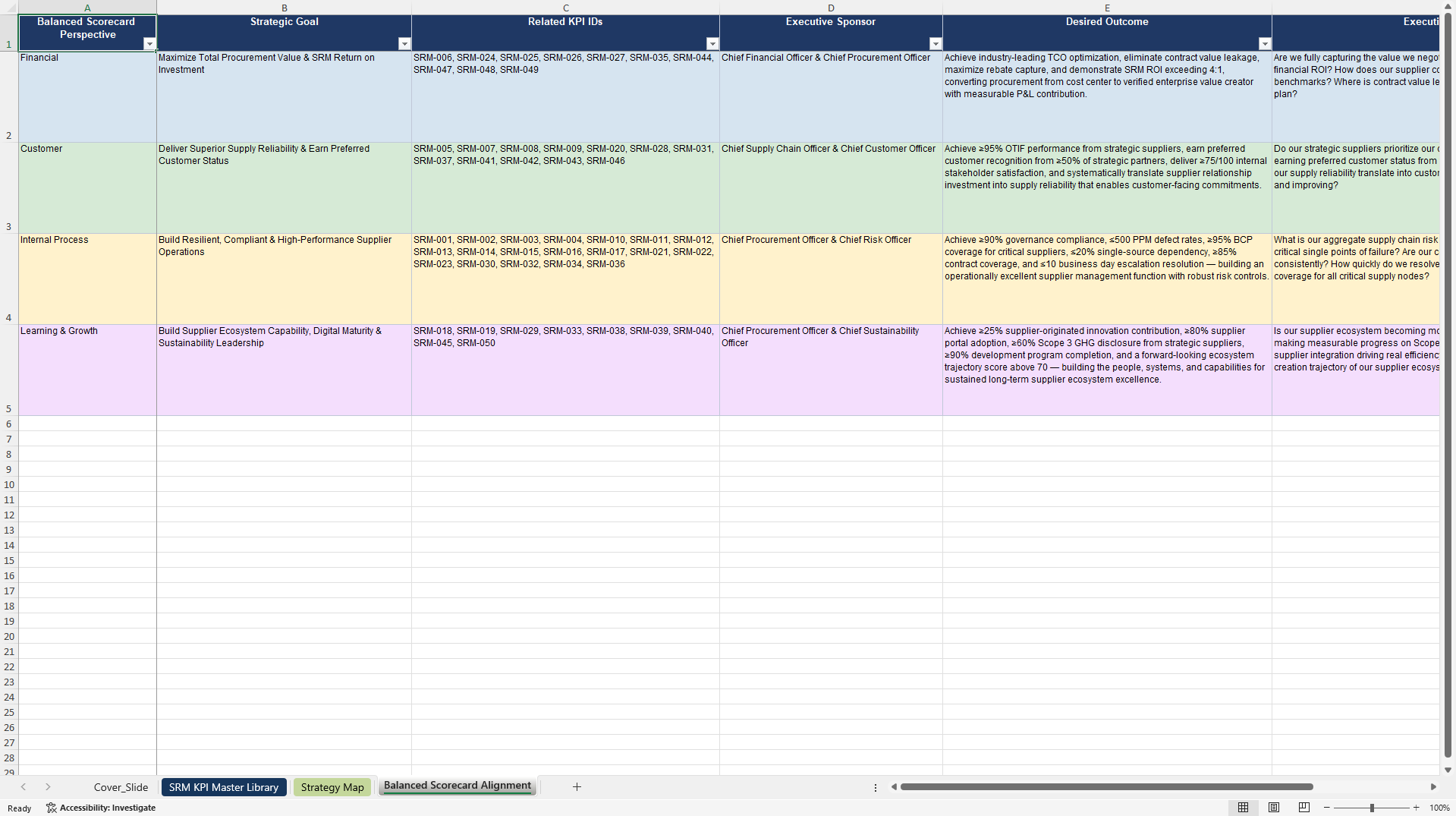Click zoom in plus button
Screen dimensions: 1456x816
[1416, 808]
